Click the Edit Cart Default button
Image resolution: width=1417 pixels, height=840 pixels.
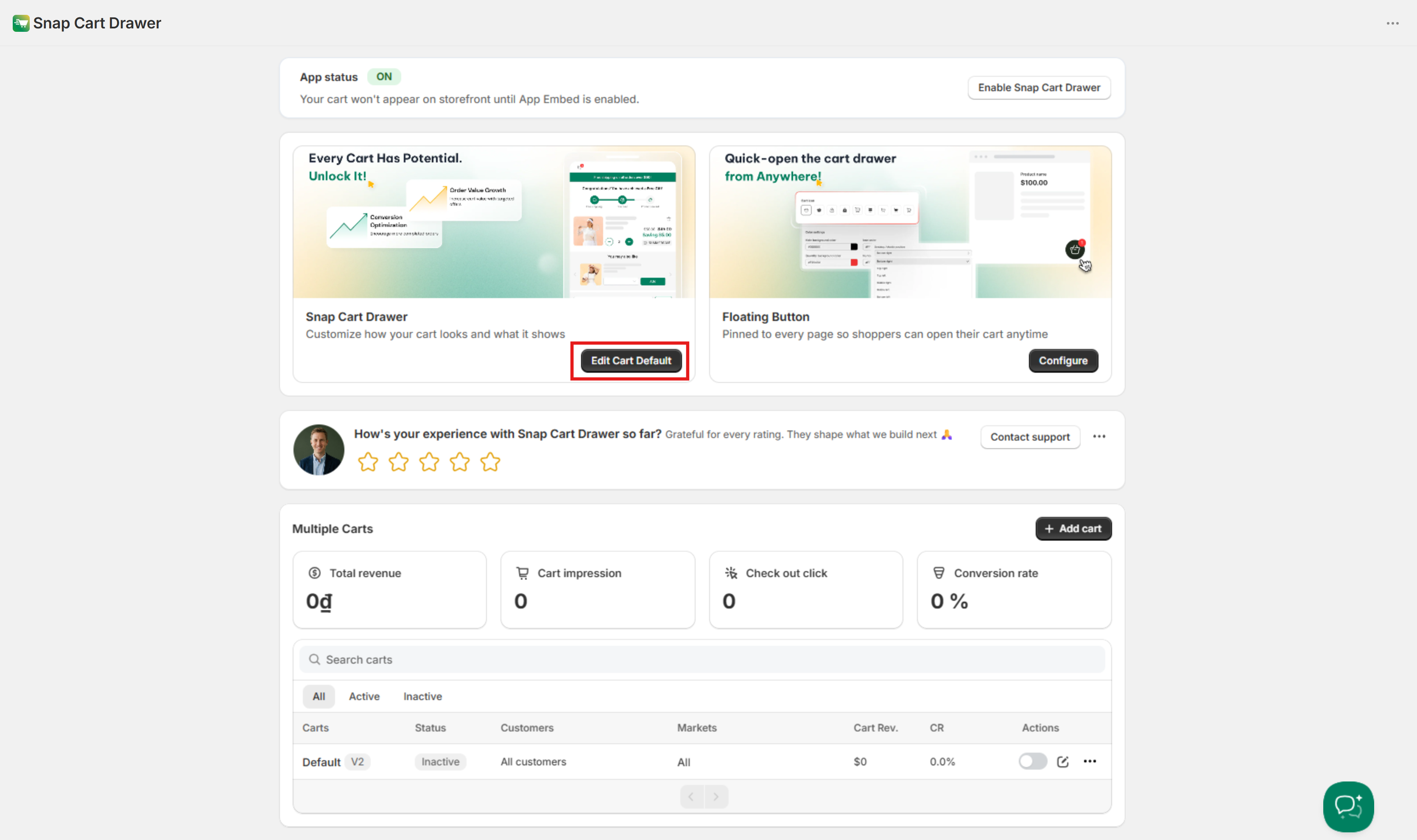(631, 360)
